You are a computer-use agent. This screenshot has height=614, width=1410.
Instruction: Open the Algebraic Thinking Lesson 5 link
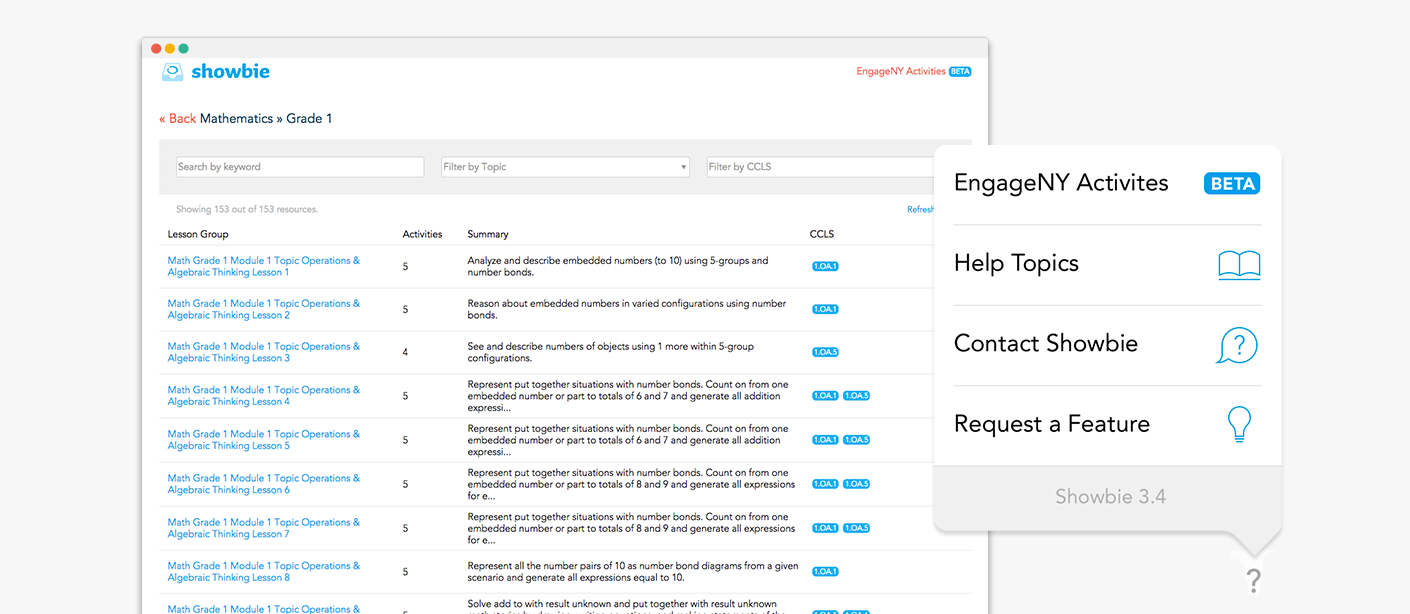pos(264,440)
